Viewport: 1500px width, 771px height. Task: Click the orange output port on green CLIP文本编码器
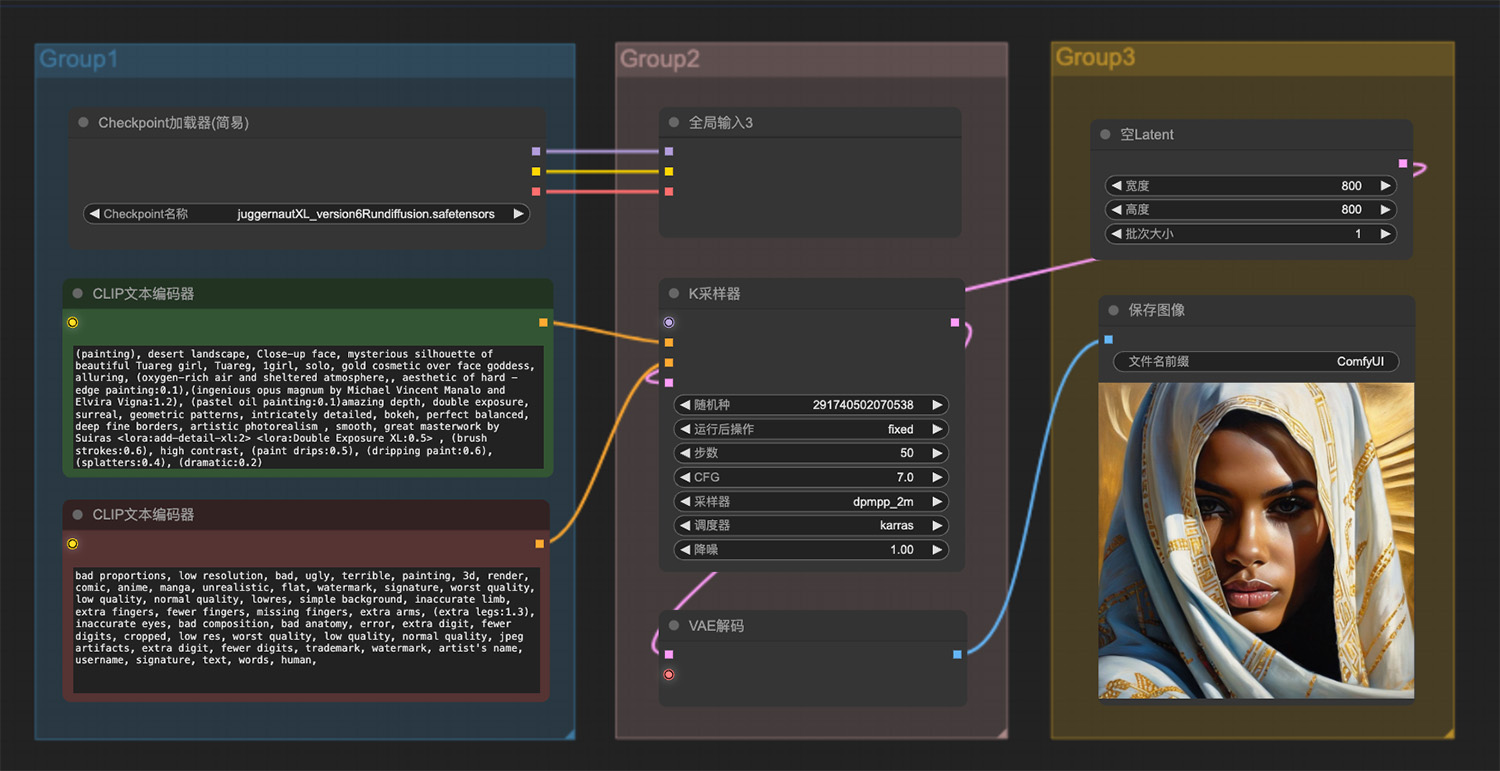(x=543, y=323)
